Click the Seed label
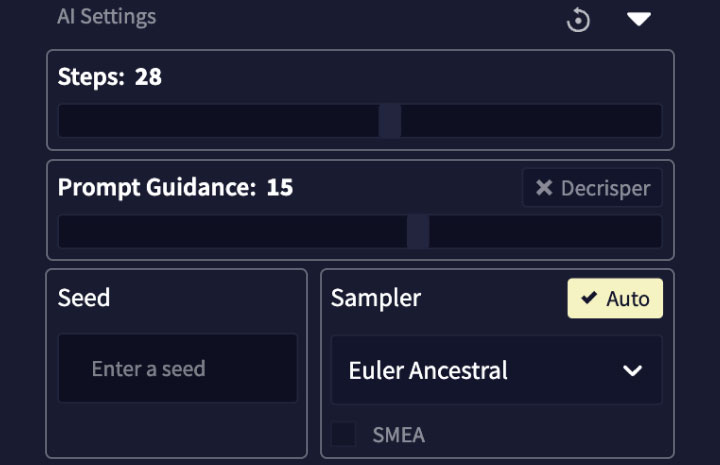720x465 pixels. [84, 297]
